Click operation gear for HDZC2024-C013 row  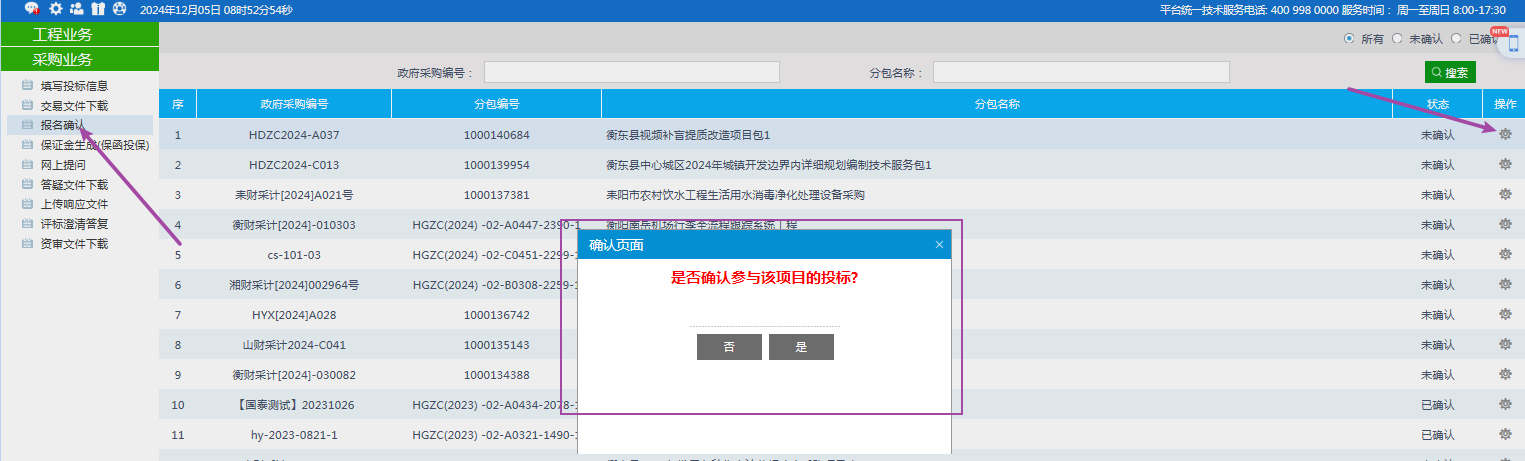[1505, 164]
